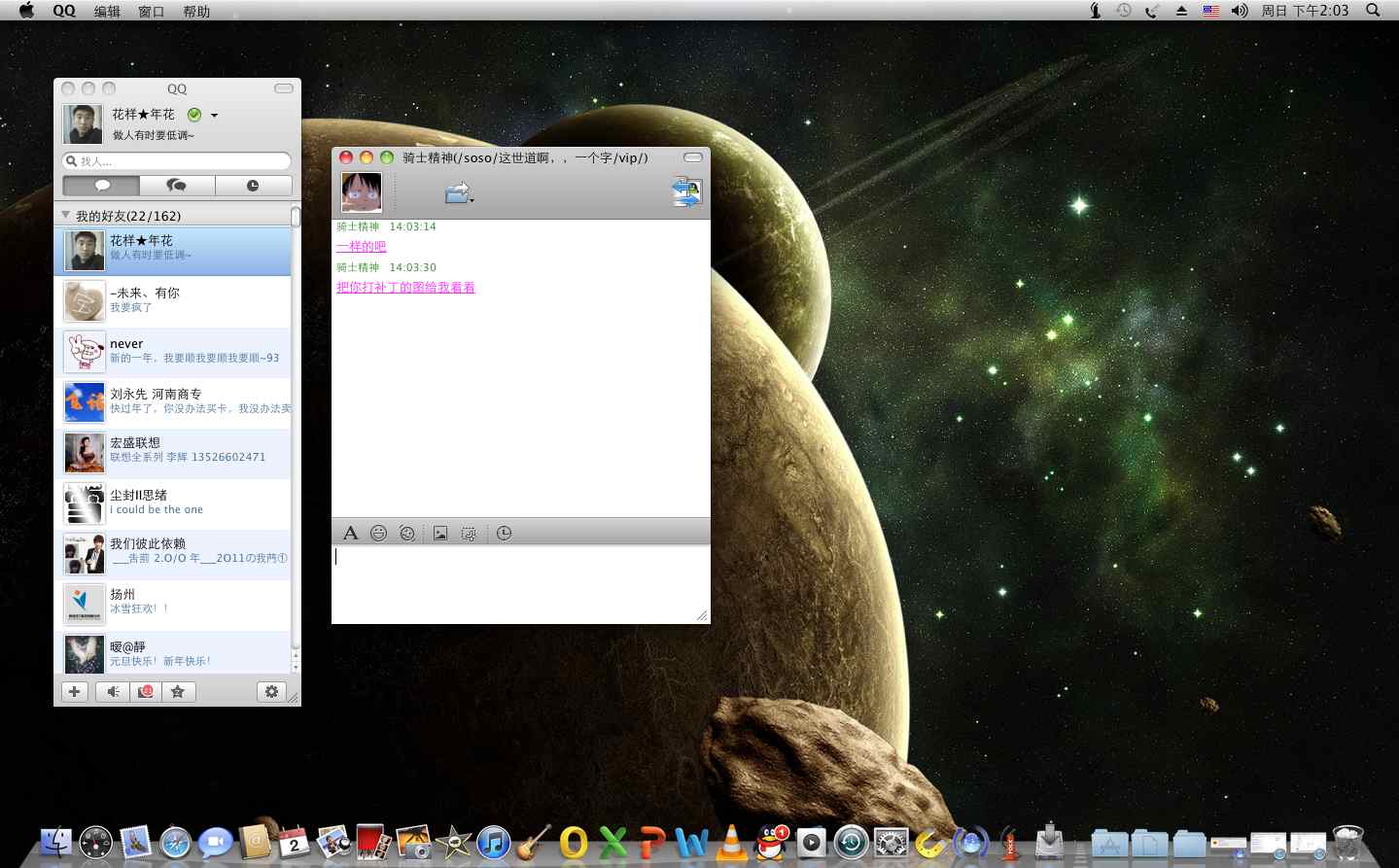Click the screenshot capture tool in chat
1399x868 pixels.
(x=469, y=533)
